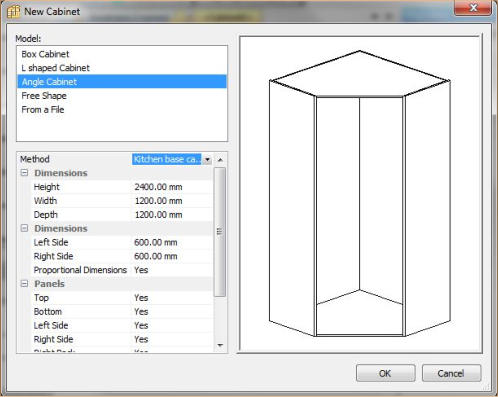Image resolution: width=498 pixels, height=397 pixels.
Task: Click the New Cabinet title bar icon
Action: pyautogui.click(x=13, y=11)
